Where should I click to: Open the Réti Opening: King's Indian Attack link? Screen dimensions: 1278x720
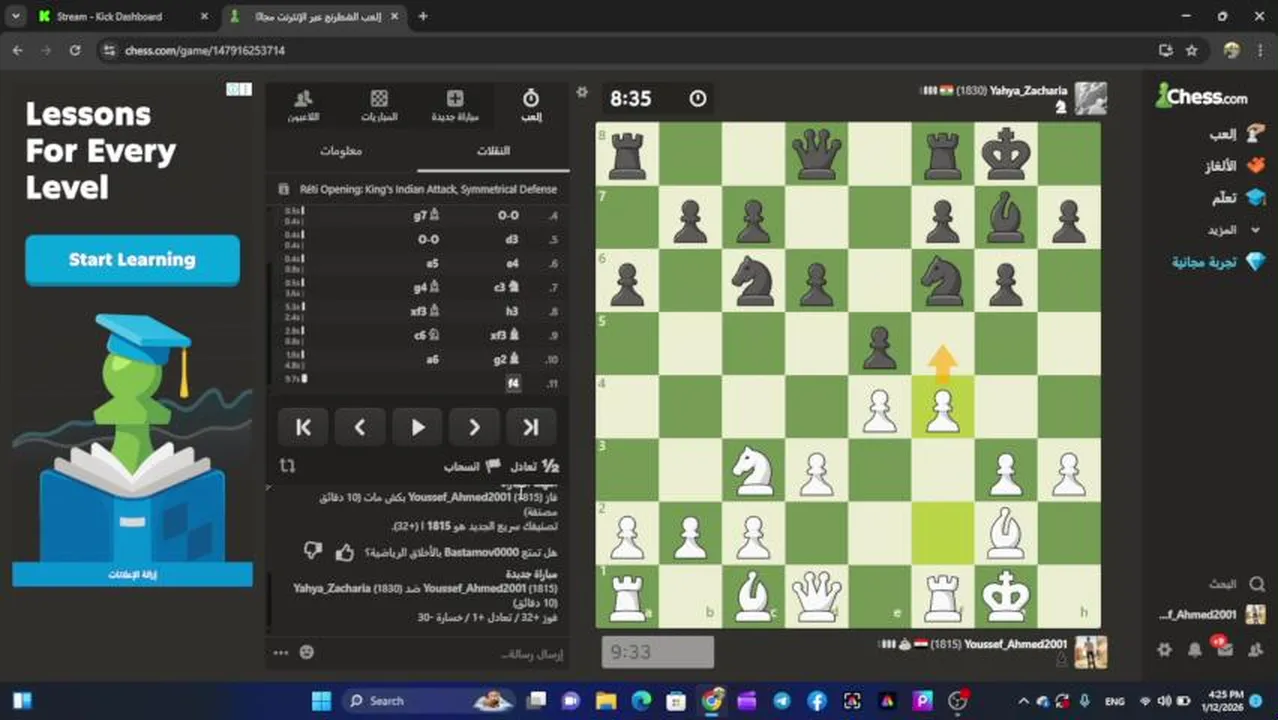[428, 189]
